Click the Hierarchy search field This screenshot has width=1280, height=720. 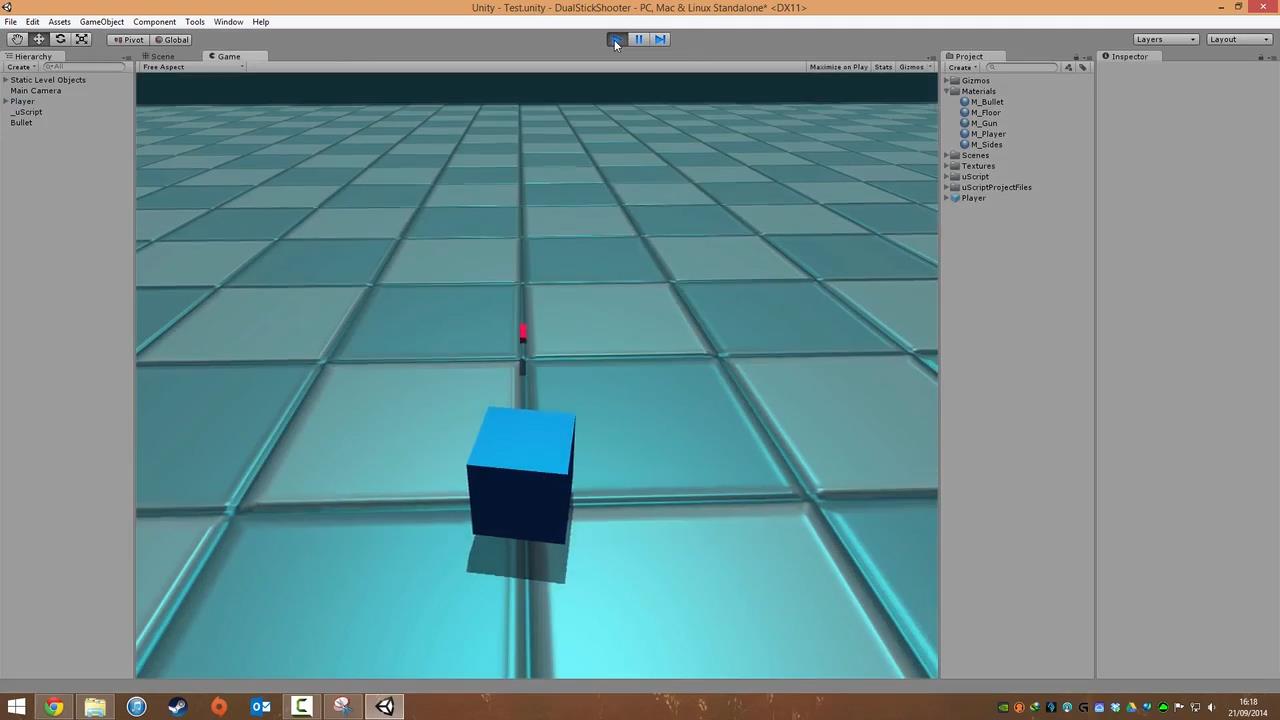tap(83, 67)
